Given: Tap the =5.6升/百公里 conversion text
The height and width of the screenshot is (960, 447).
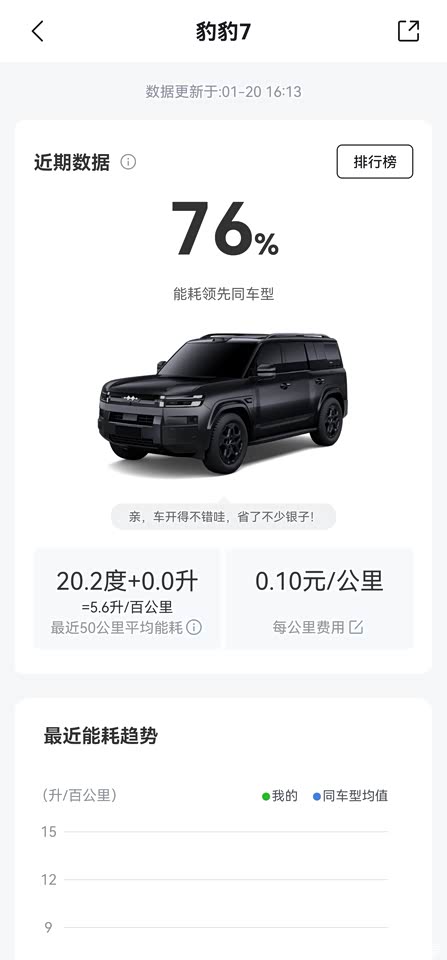Looking at the screenshot, I should 127,607.
